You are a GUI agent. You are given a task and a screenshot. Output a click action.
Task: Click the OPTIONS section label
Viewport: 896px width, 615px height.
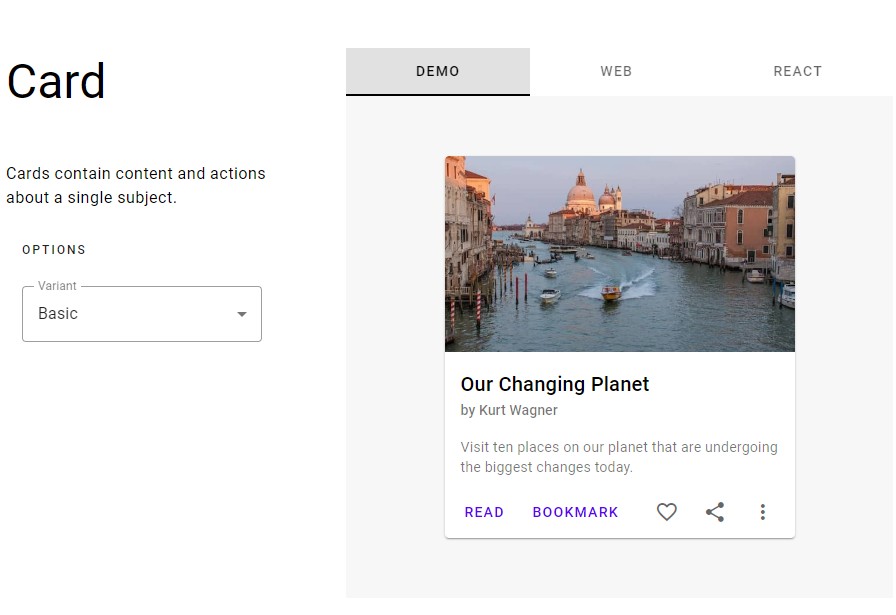click(x=54, y=250)
